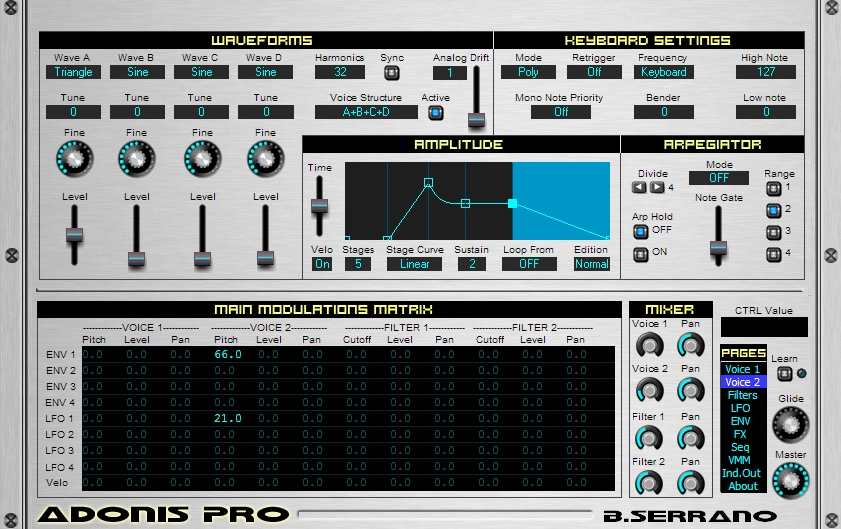Open the Voice Structure A+B+C+D selector

coord(366,112)
